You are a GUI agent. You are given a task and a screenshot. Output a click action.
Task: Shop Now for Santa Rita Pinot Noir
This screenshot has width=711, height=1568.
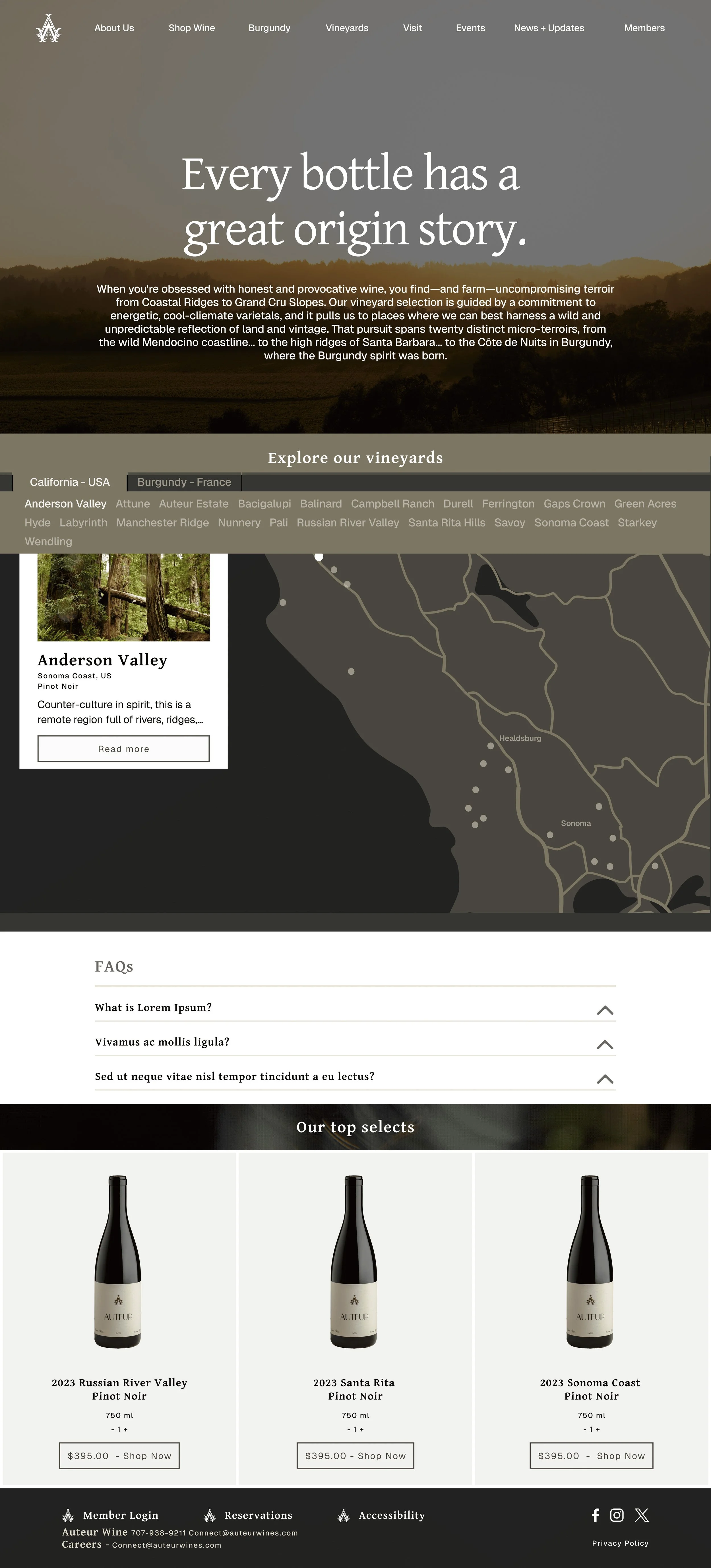(x=355, y=1455)
